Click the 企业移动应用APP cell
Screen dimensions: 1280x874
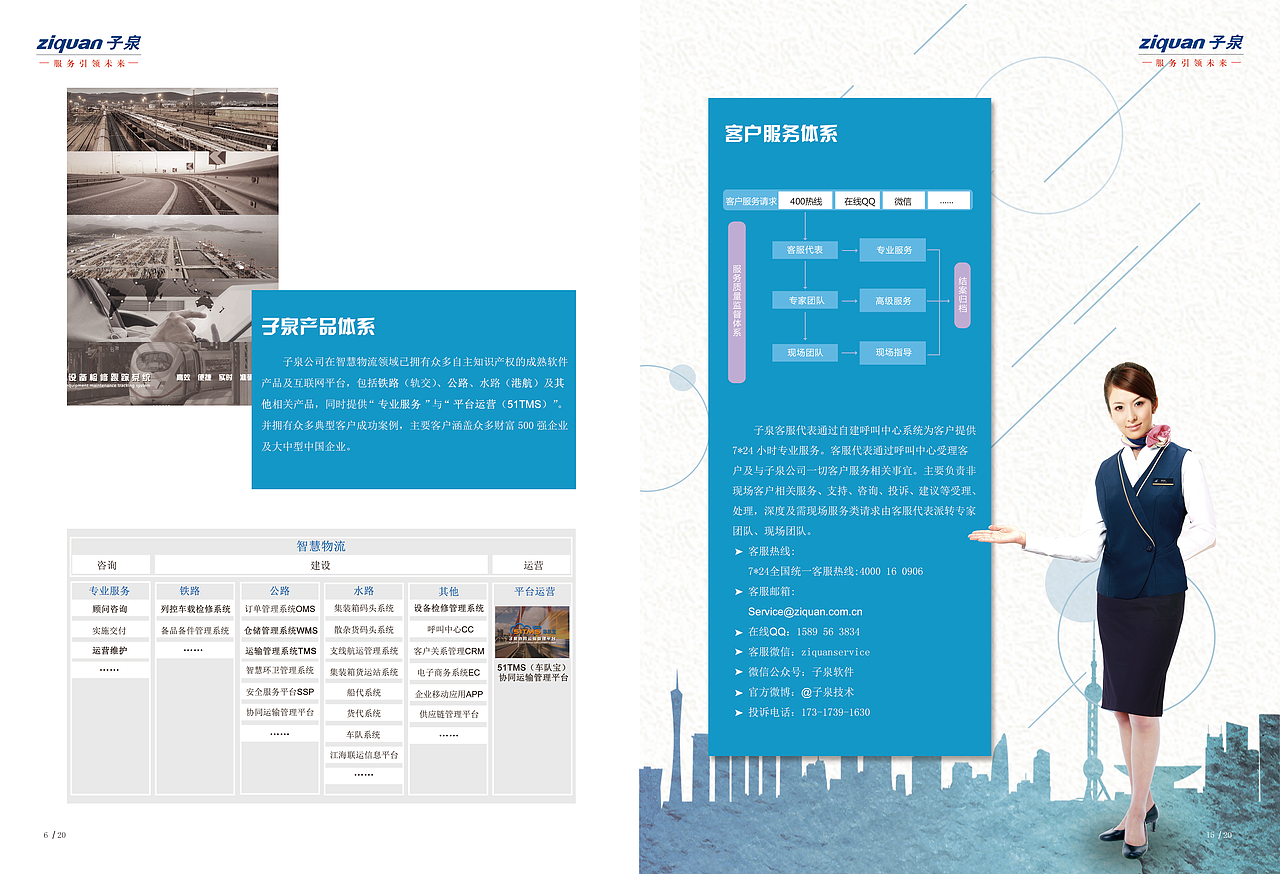click(449, 694)
